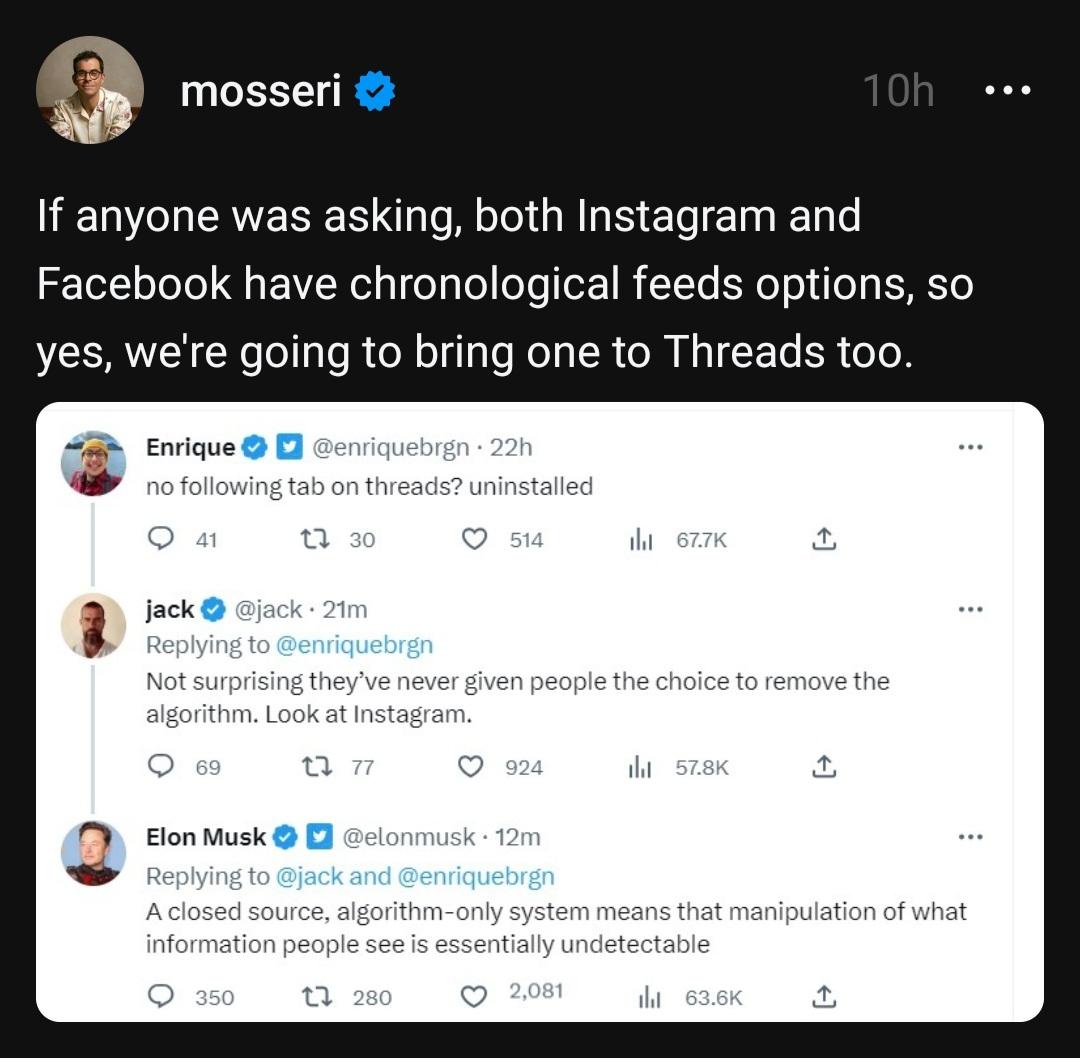Click mosseri's blue verified badge

coord(376,92)
